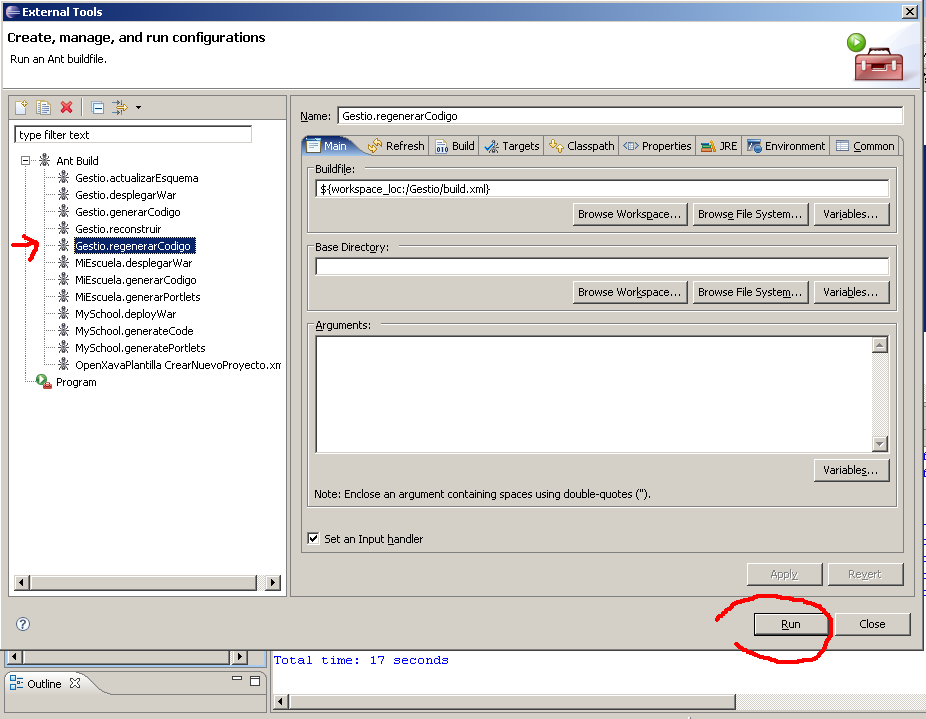Click the ant icon beside MySchool.generateCode

(63, 331)
